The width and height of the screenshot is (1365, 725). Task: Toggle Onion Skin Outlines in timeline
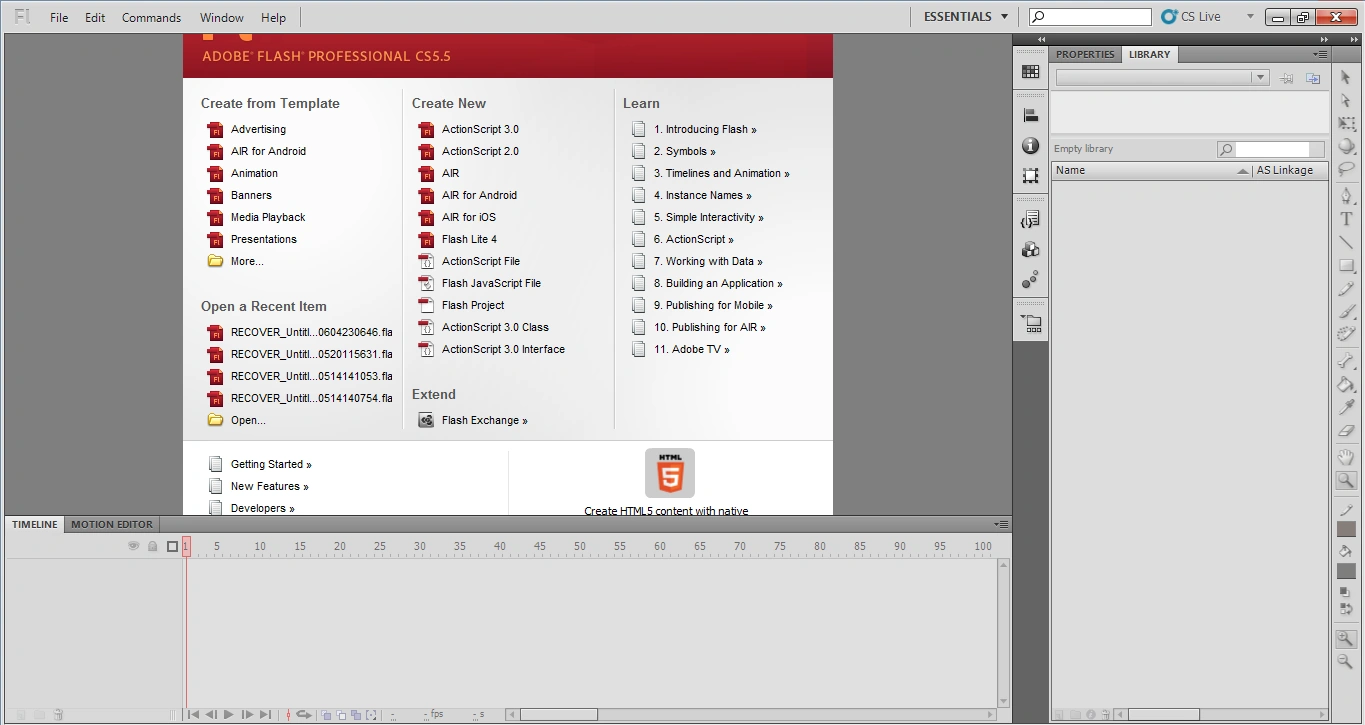(x=342, y=715)
